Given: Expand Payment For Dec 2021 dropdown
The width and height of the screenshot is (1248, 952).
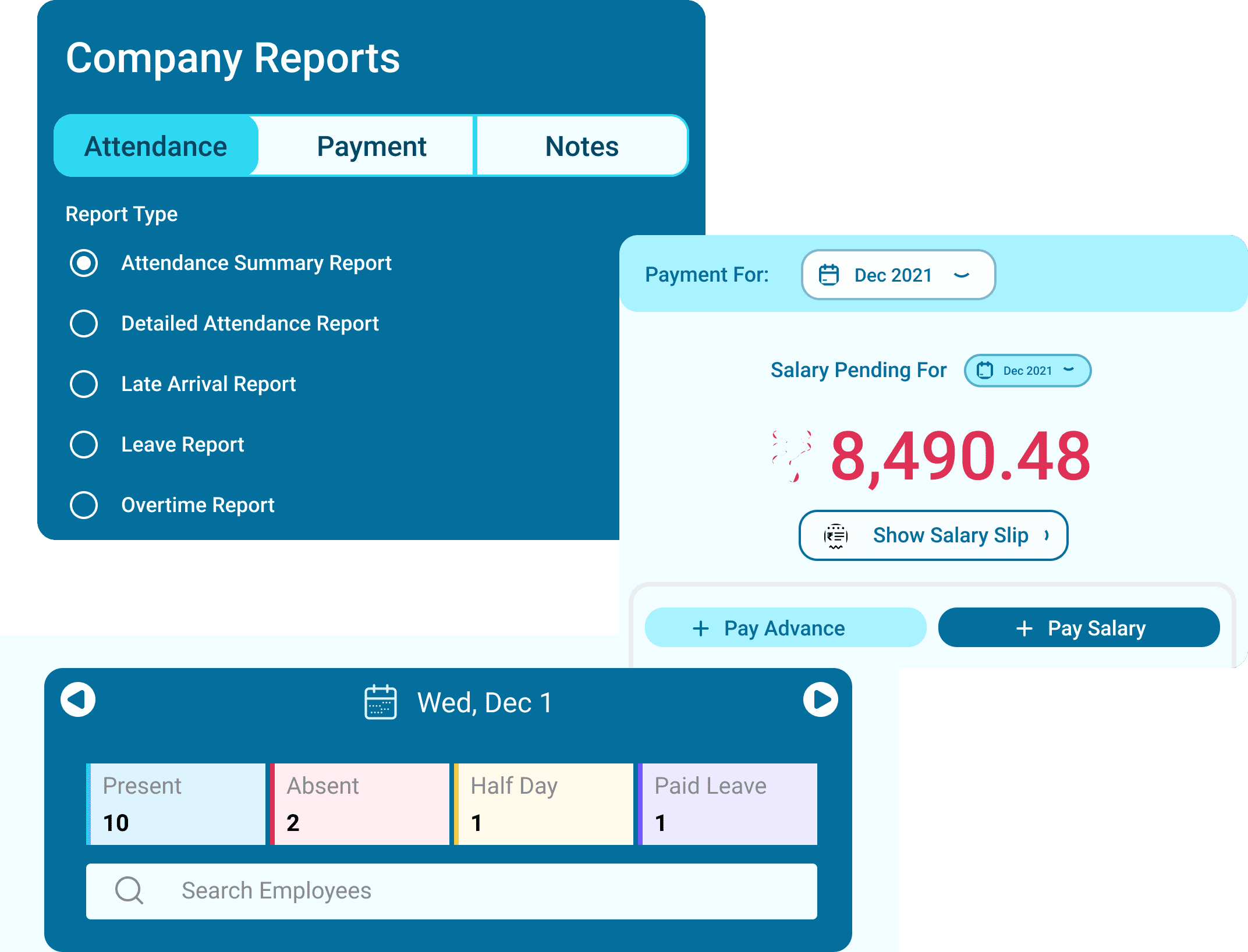Looking at the screenshot, I should 962,275.
